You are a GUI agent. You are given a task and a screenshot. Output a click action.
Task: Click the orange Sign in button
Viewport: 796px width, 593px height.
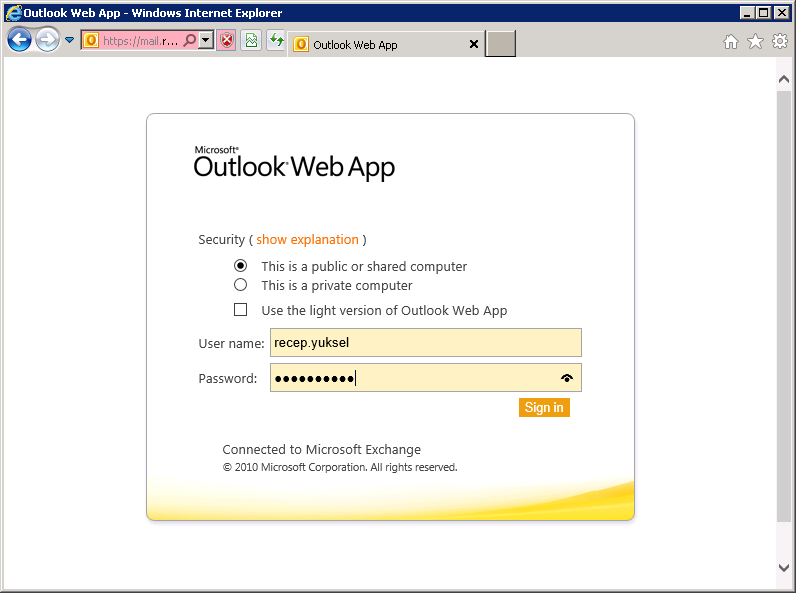pyautogui.click(x=544, y=407)
